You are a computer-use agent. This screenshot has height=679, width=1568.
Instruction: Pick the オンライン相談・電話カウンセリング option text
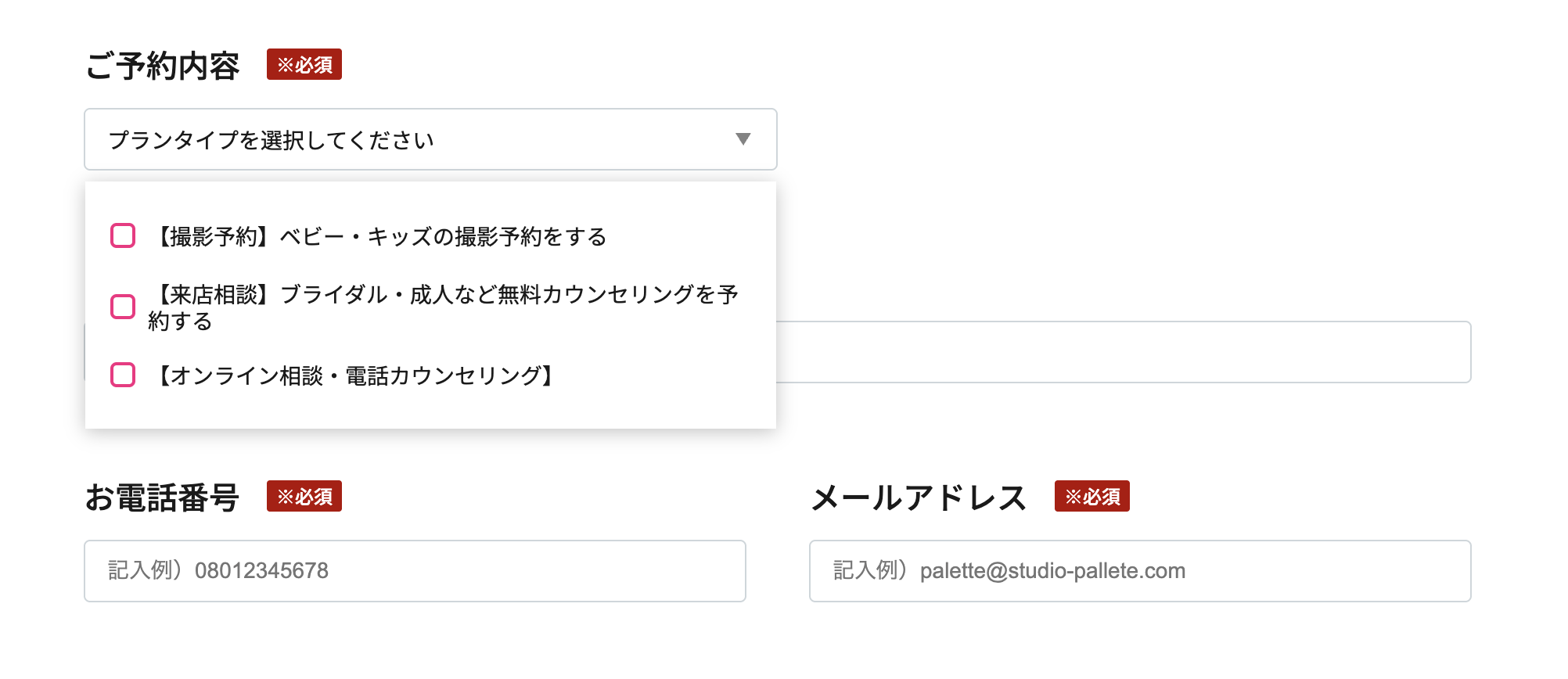coord(355,376)
